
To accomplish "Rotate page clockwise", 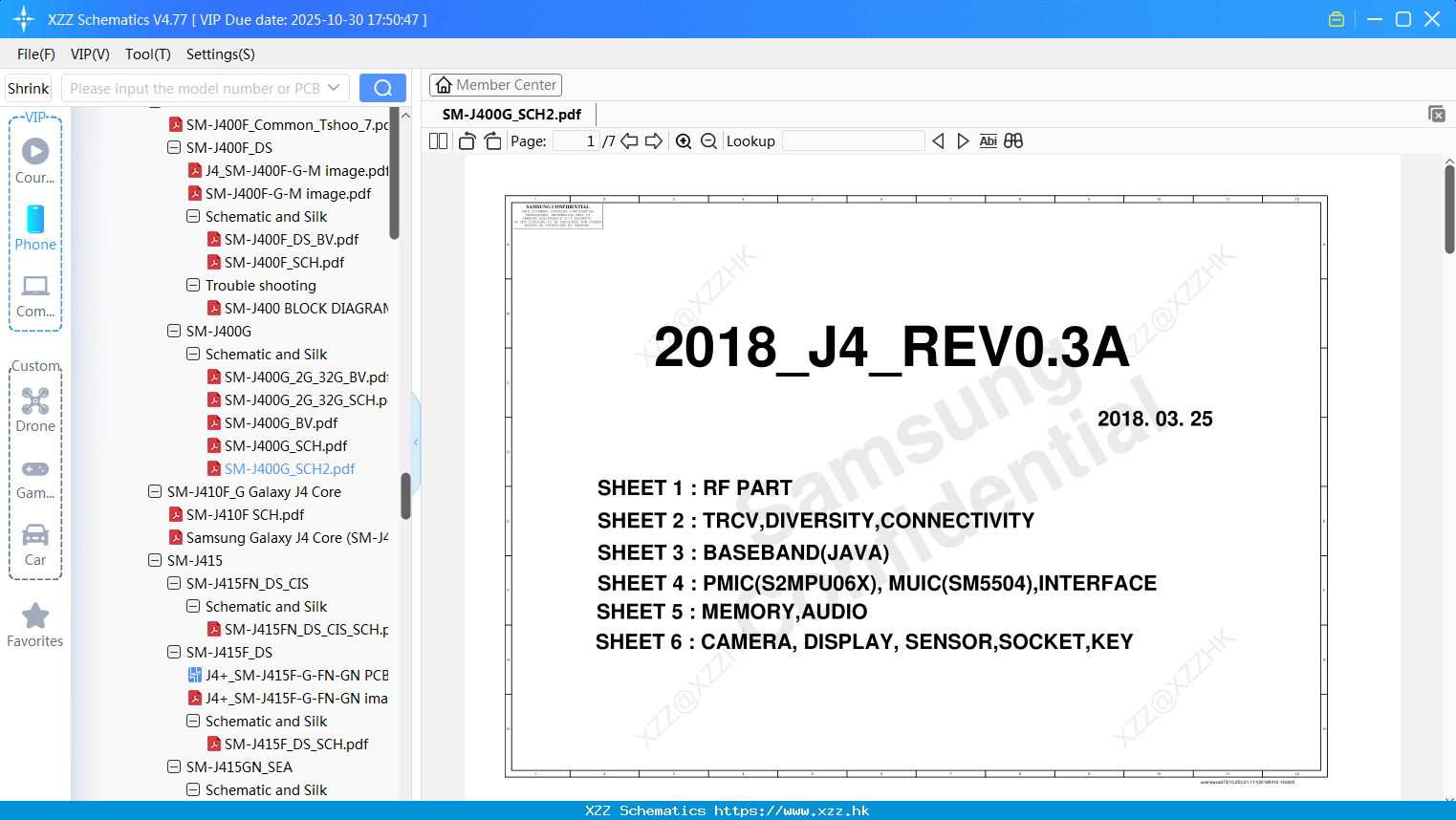I will pyautogui.click(x=492, y=140).
